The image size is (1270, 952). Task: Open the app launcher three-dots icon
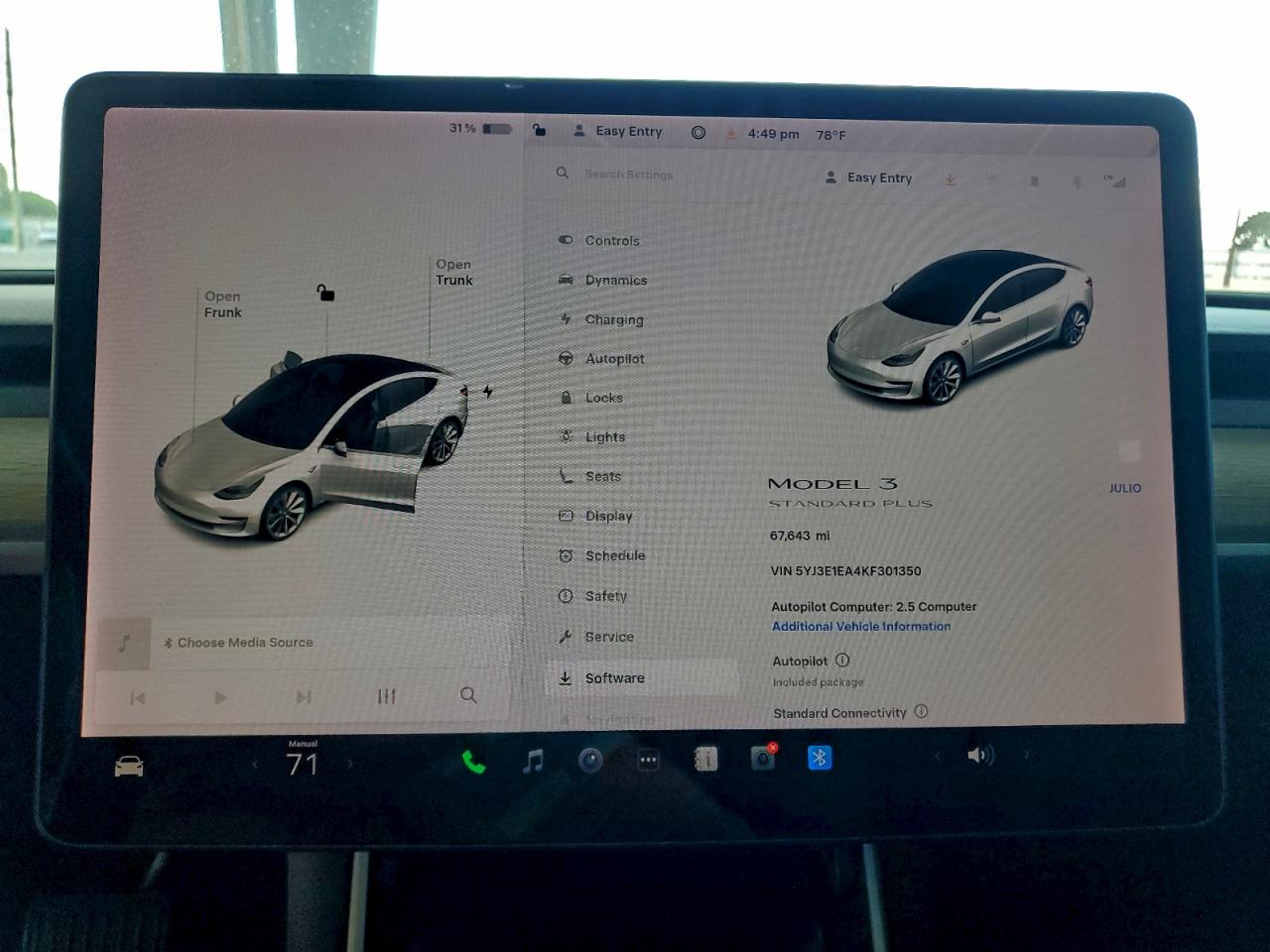coord(648,761)
